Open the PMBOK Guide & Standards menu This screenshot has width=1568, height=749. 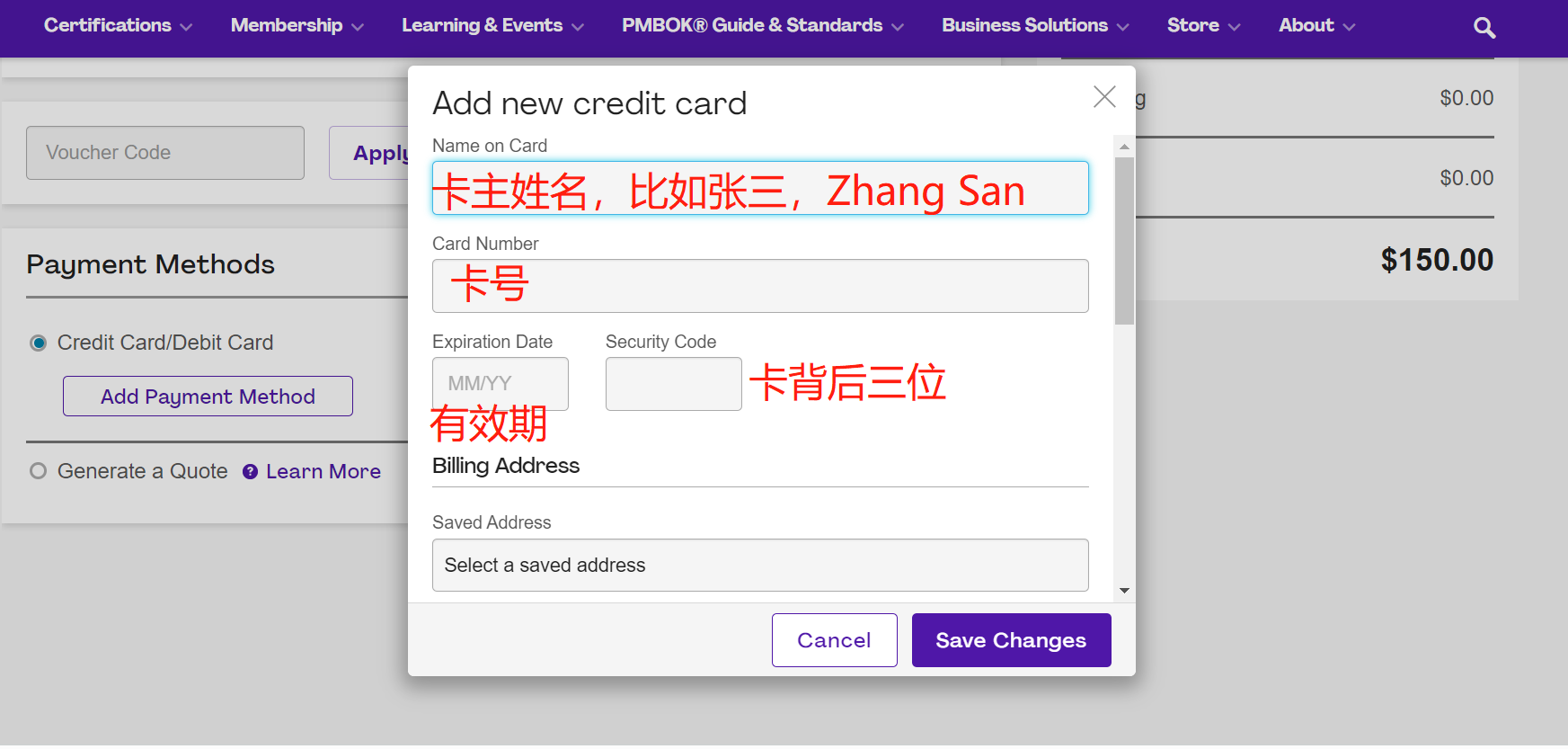point(762,26)
